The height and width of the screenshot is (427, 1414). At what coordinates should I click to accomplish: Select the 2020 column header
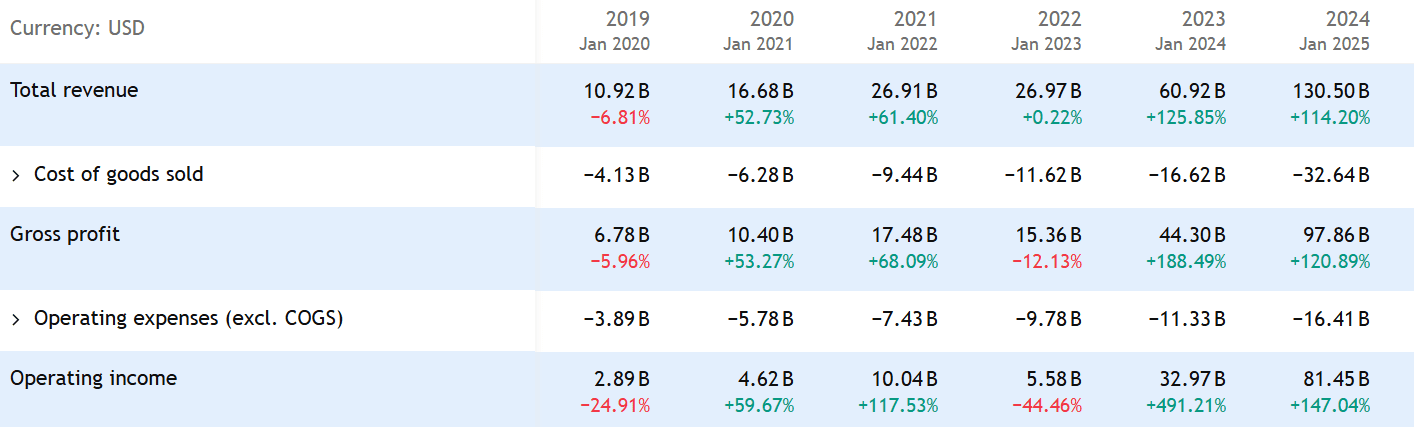coord(771,19)
